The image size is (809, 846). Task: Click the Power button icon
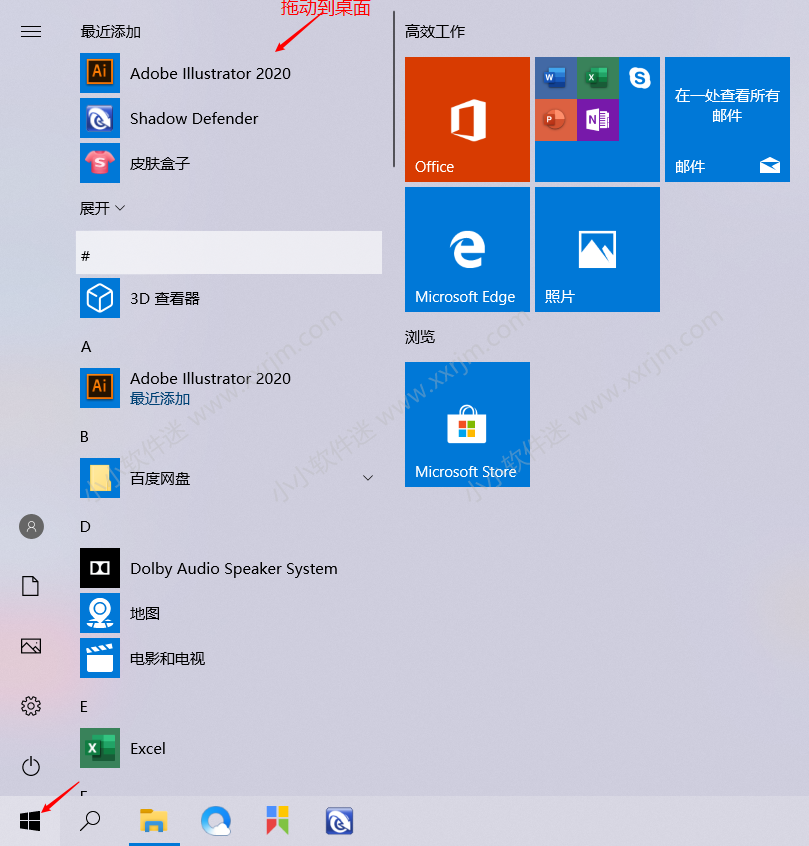pos(31,766)
